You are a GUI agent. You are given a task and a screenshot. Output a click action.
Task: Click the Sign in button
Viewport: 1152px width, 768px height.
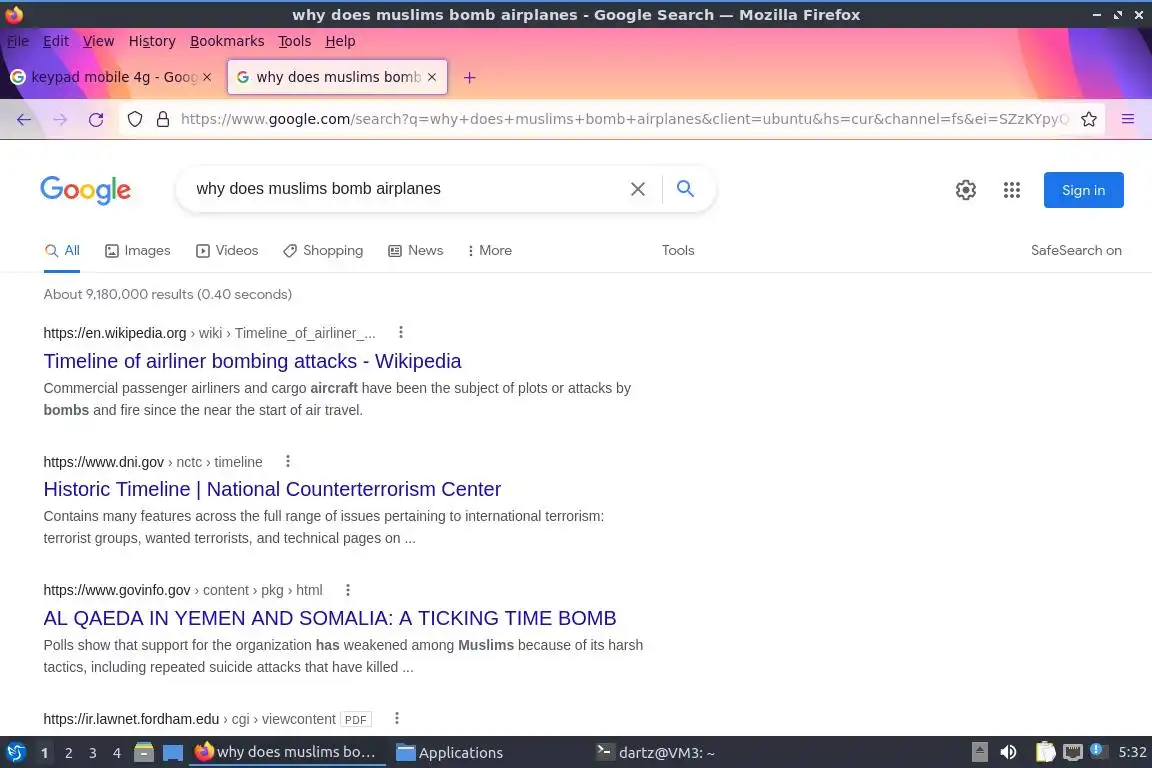(1084, 190)
